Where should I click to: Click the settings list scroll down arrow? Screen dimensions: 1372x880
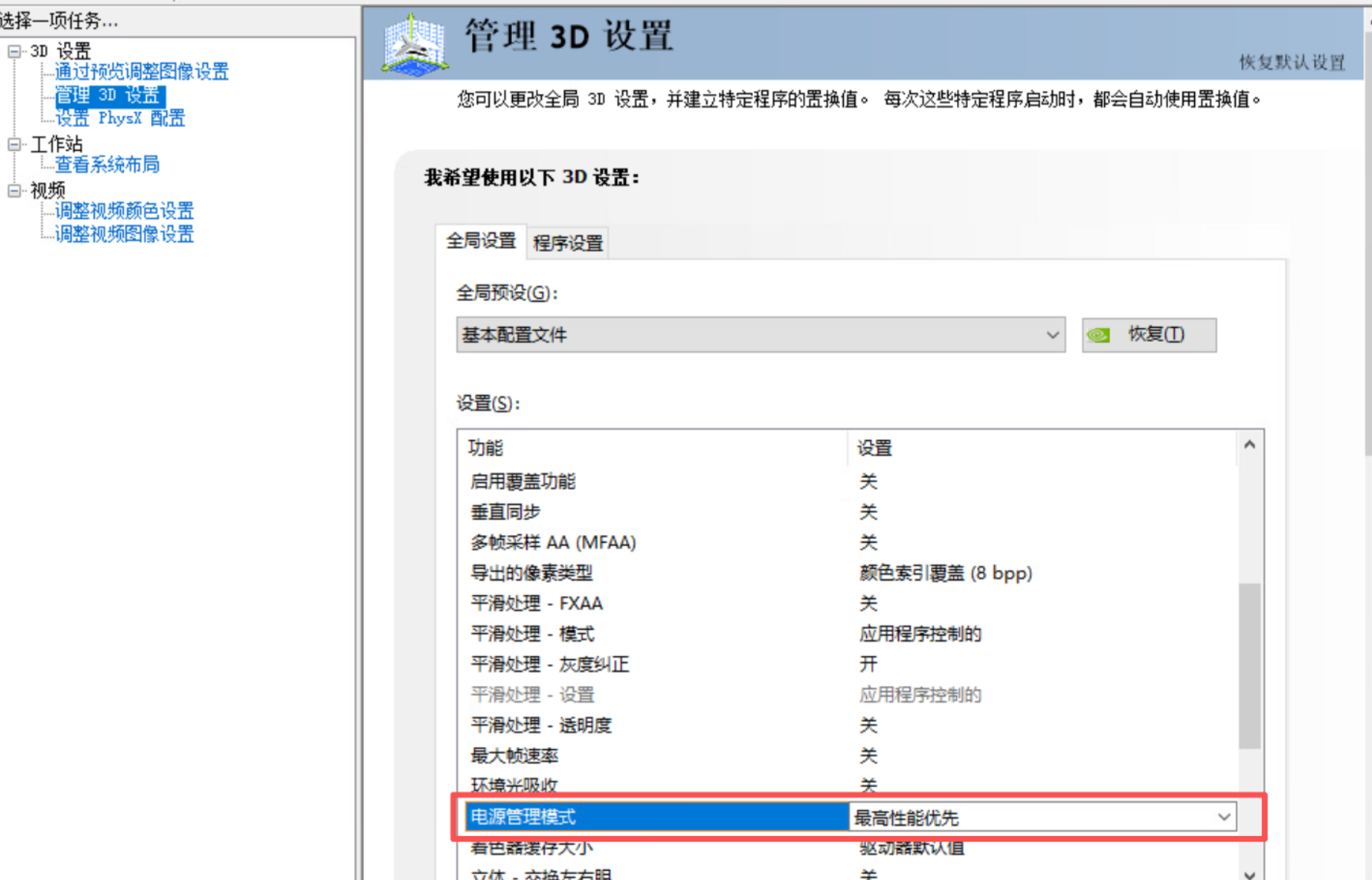(x=1250, y=874)
